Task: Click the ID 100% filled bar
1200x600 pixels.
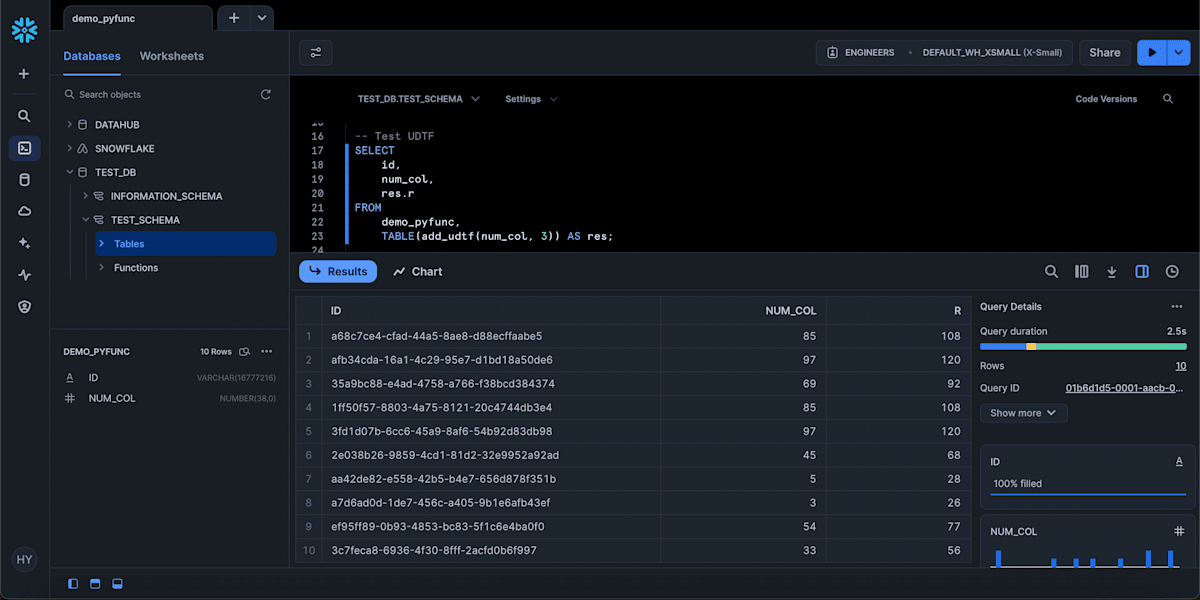Action: 1087,494
